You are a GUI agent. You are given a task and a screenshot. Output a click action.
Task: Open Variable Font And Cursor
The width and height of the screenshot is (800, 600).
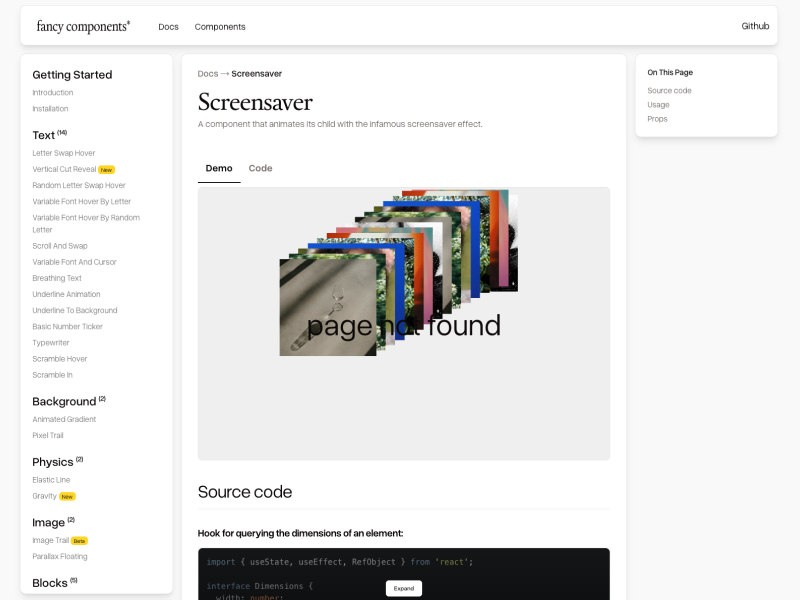click(74, 262)
